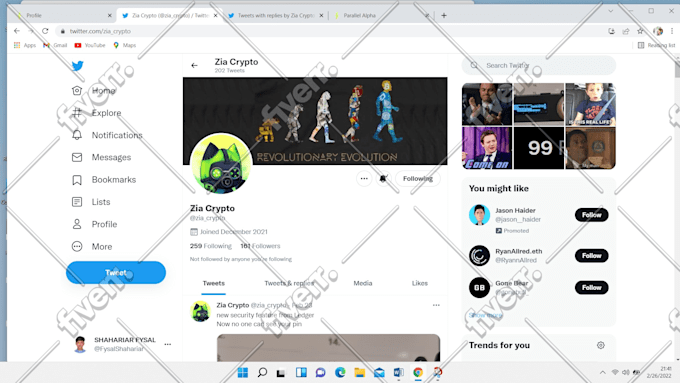This screenshot has height=383, width=680.
Task: Open Profile in the sidebar
Action: [94, 224]
